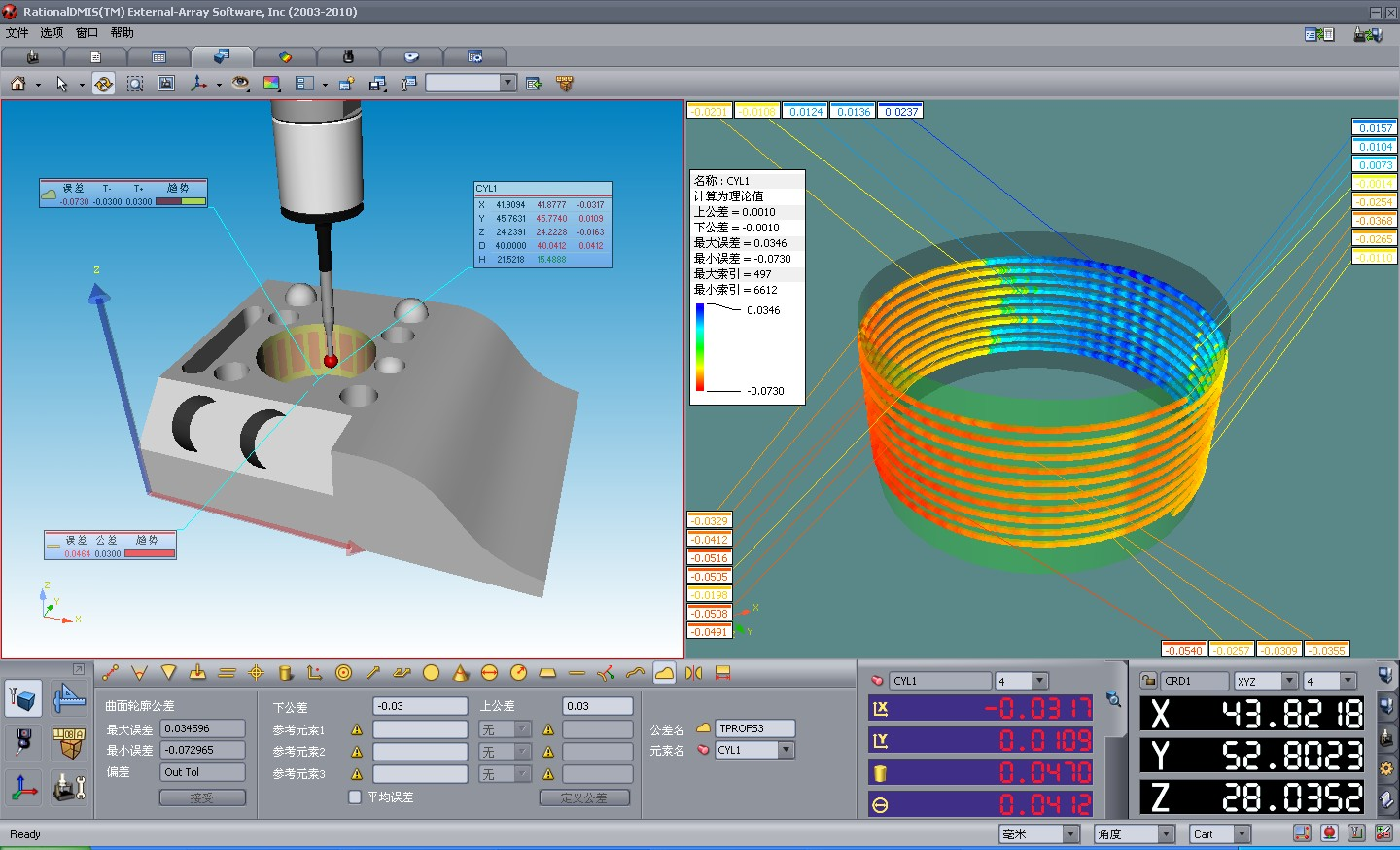Toggle the CRD1 lock icon
The image size is (1400, 850).
click(x=1148, y=681)
